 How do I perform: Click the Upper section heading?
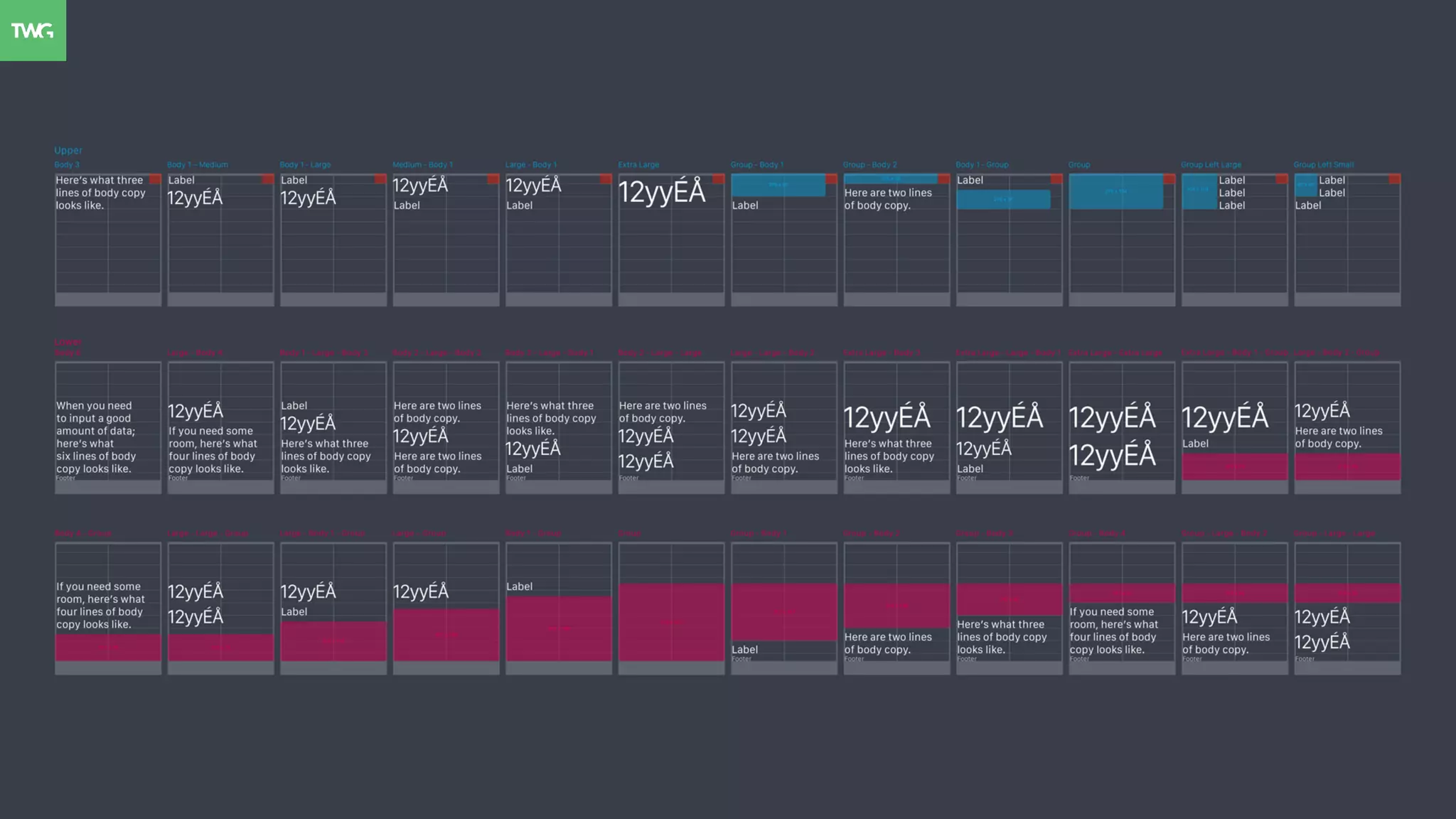pos(68,150)
